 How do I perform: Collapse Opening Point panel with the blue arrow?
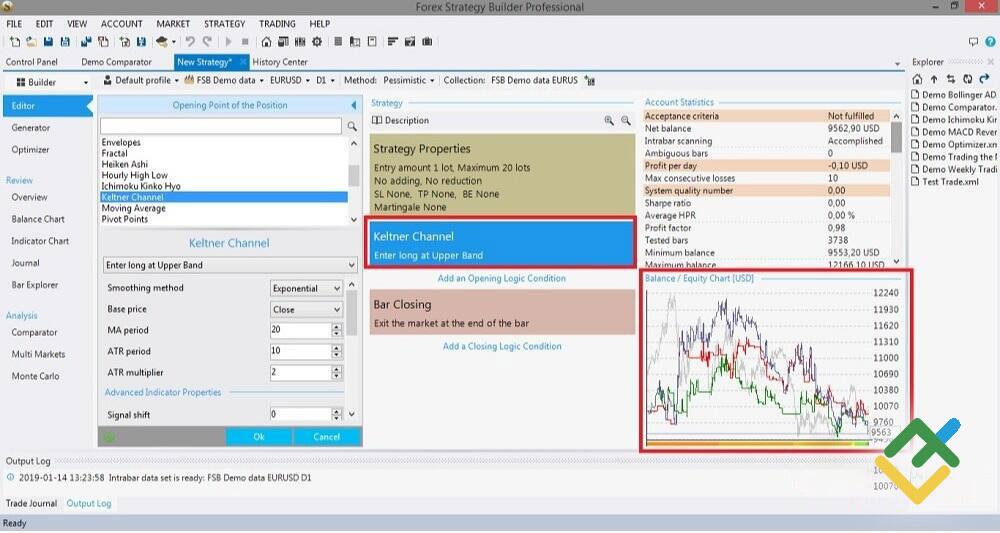coord(353,105)
